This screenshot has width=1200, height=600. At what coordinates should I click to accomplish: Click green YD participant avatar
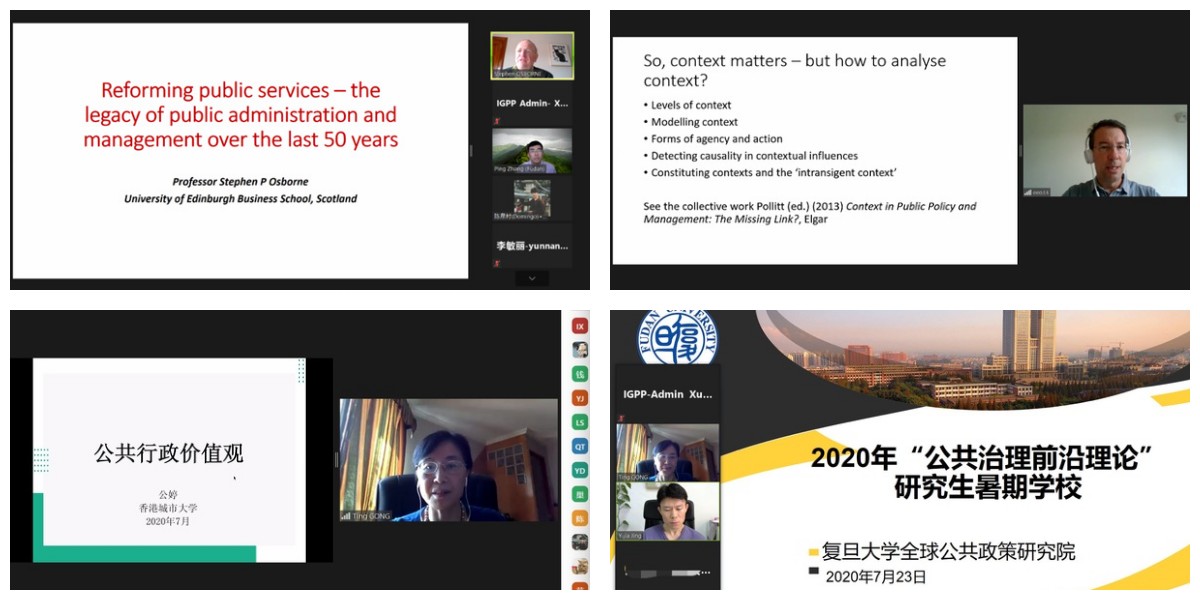[x=579, y=470]
